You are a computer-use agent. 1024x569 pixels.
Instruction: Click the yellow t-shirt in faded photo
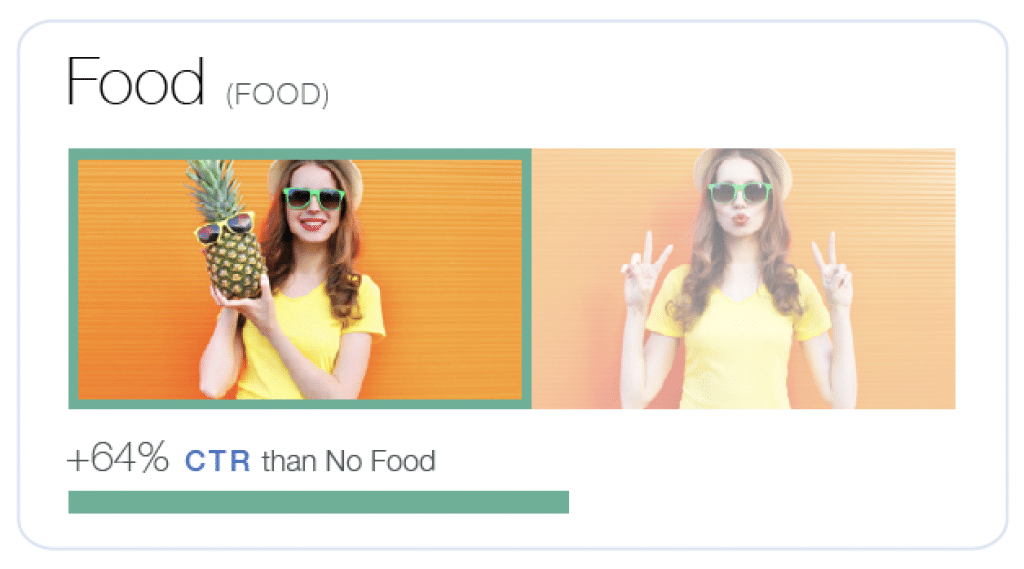point(738,340)
